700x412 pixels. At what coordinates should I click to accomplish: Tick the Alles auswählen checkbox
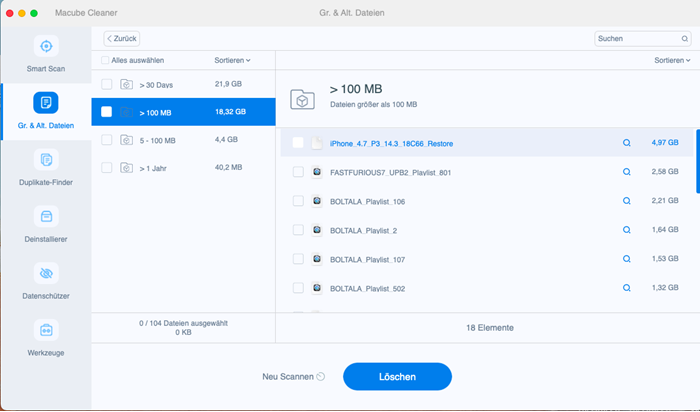(x=105, y=60)
